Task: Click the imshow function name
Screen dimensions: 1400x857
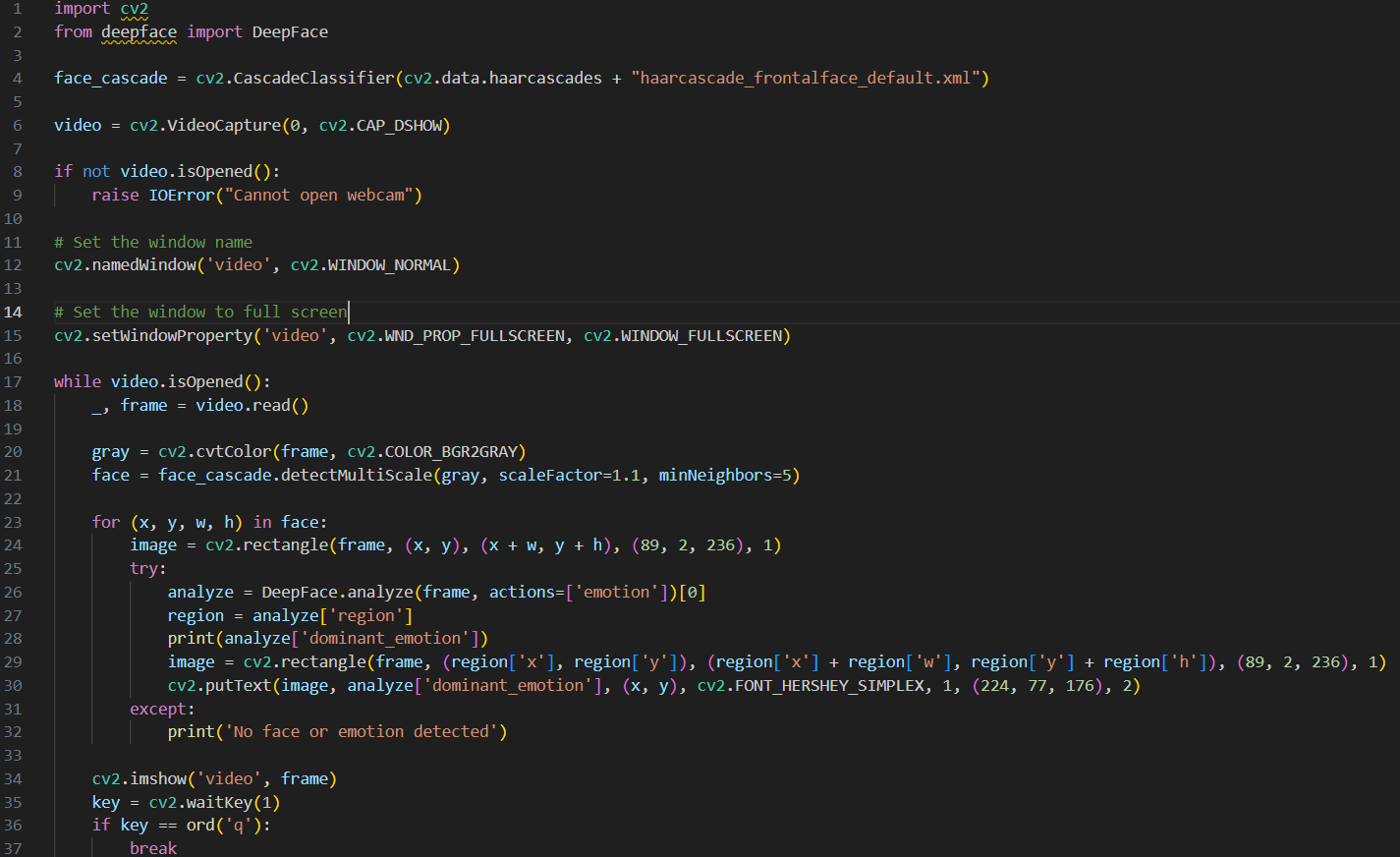Action: 158,778
